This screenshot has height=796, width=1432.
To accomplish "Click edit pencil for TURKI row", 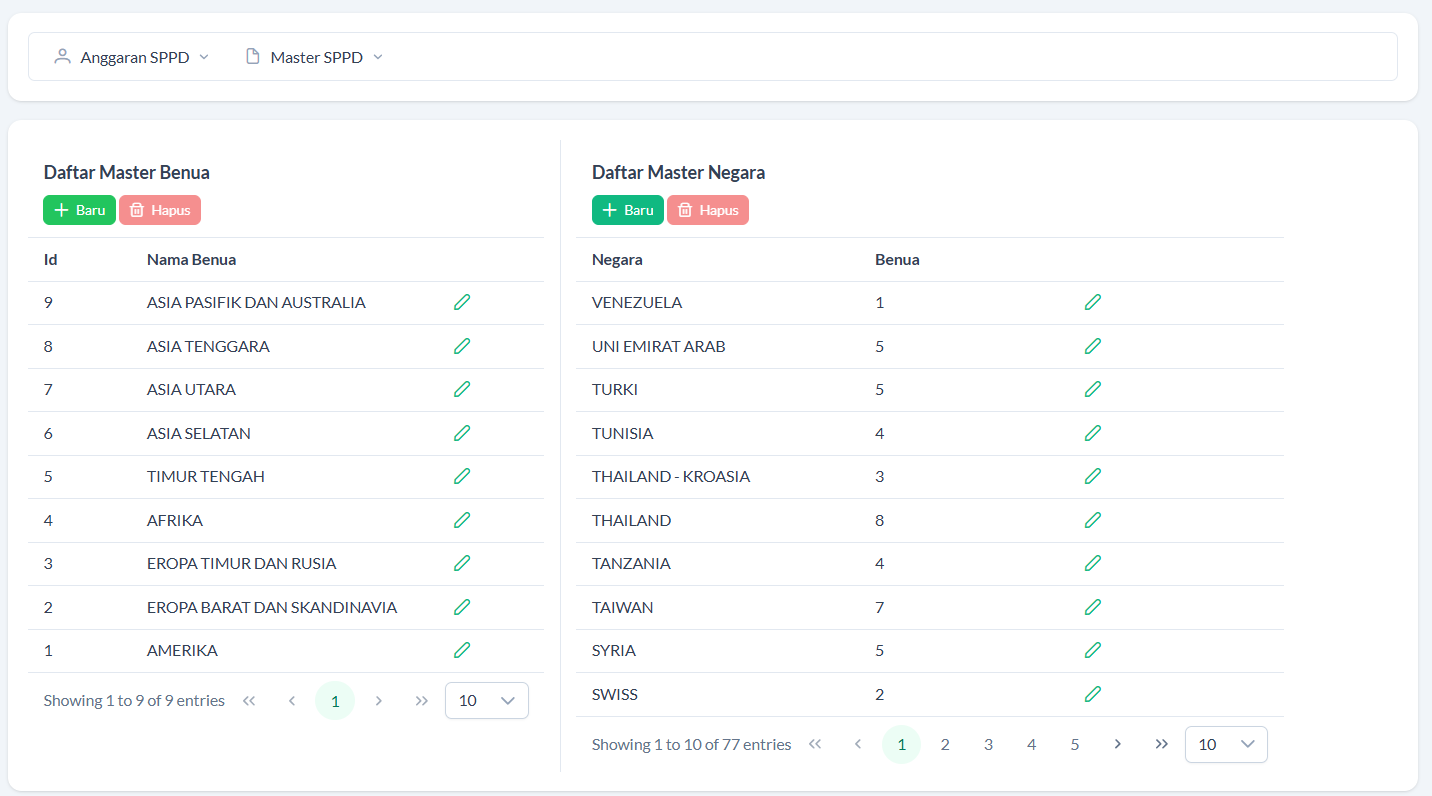I will point(1093,389).
